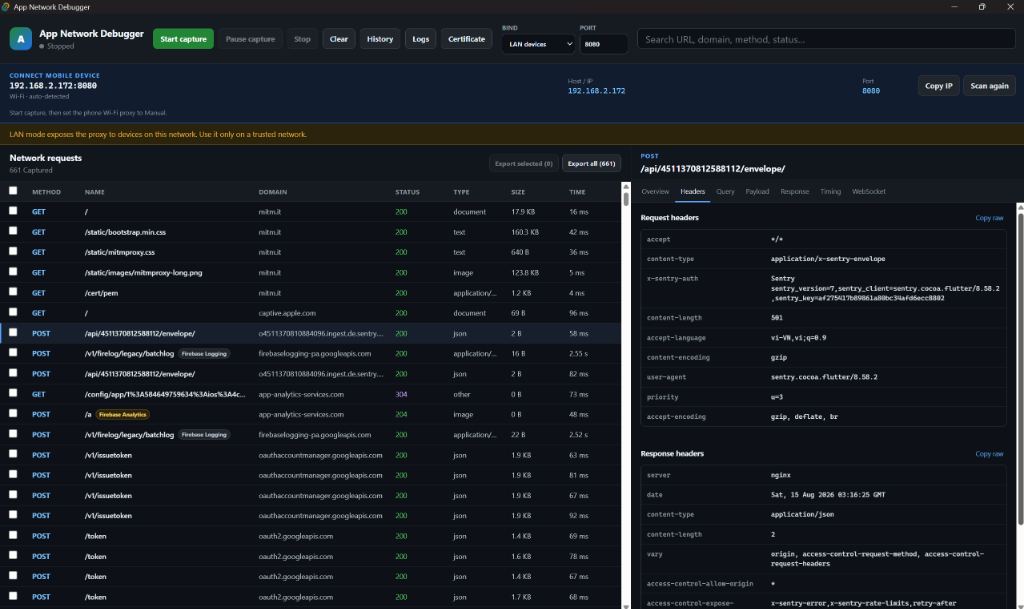Check the /static/bootstrap.min.css row checkbox

[13, 231]
